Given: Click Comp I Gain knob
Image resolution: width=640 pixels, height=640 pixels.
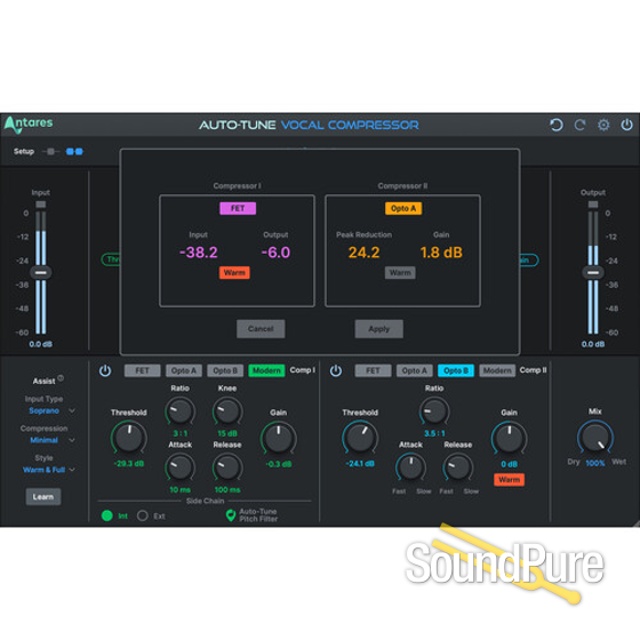Looking at the screenshot, I should pos(278,438).
